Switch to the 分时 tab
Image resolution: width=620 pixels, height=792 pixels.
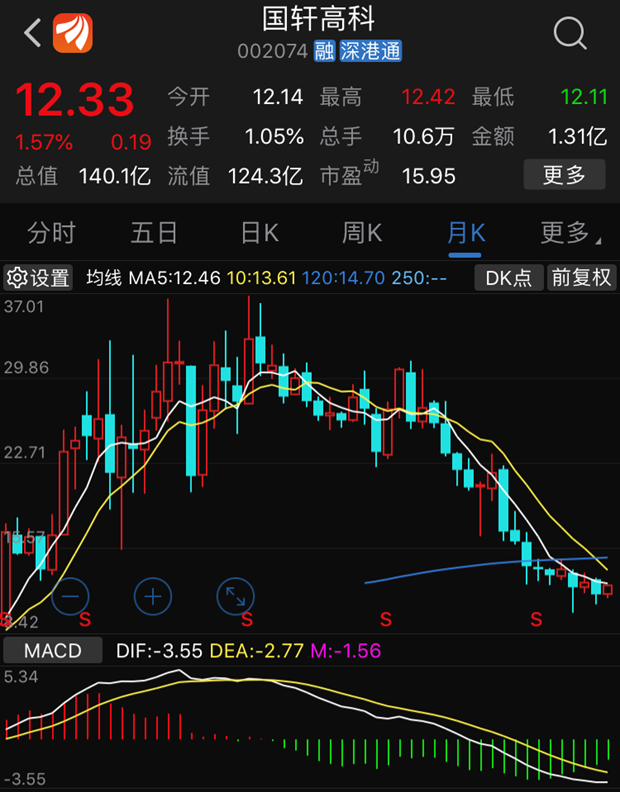click(x=51, y=233)
